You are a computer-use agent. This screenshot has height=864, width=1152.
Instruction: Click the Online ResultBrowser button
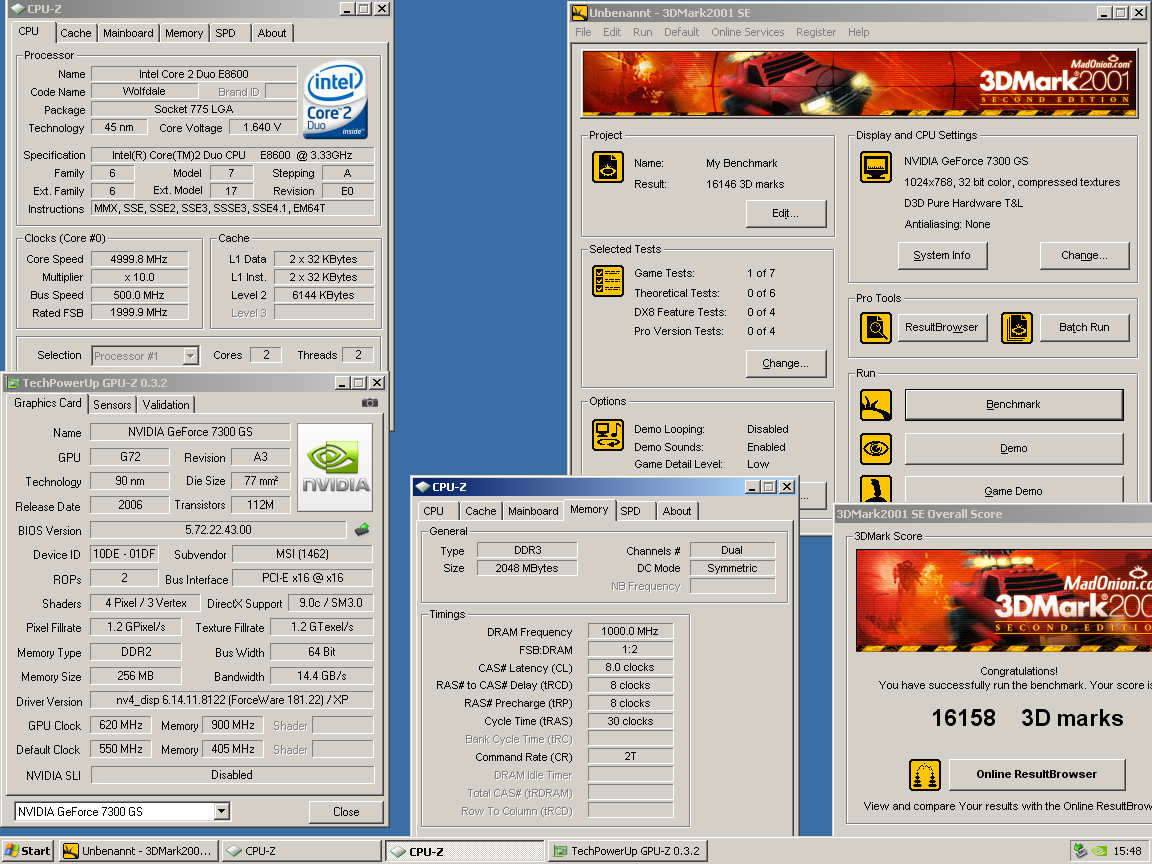coord(1037,774)
